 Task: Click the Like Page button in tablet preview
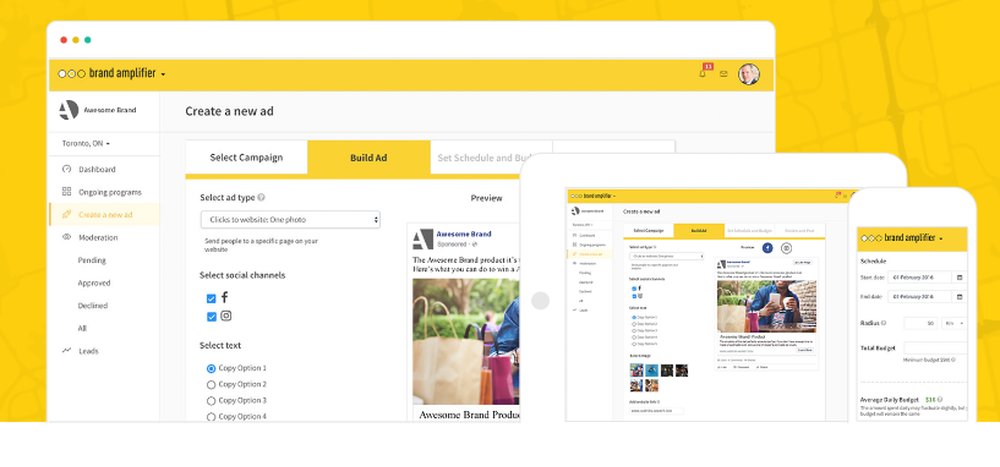coord(802,263)
